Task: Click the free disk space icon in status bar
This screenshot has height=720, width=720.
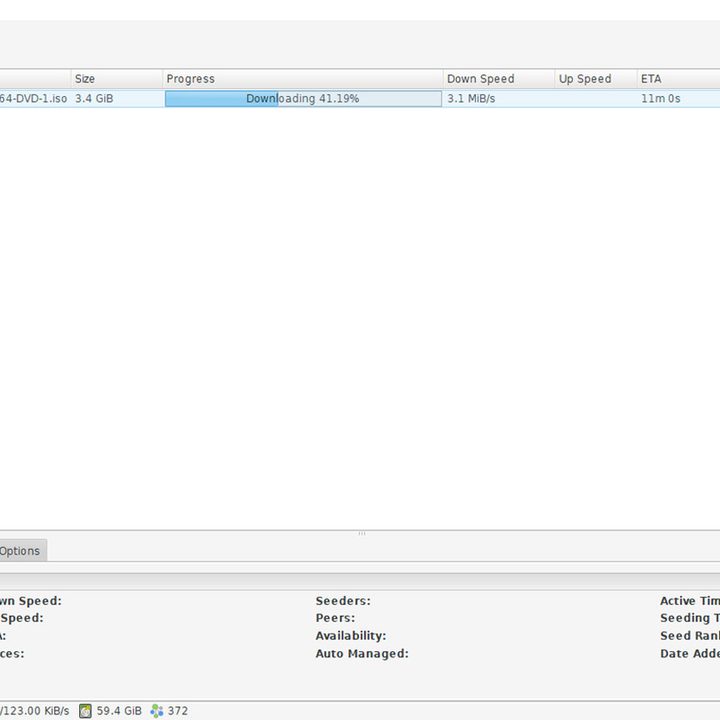Action: click(x=85, y=711)
